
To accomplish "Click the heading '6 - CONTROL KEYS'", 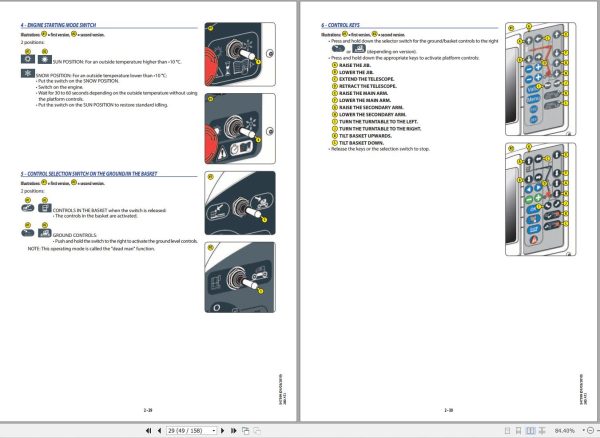I will (x=340, y=25).
